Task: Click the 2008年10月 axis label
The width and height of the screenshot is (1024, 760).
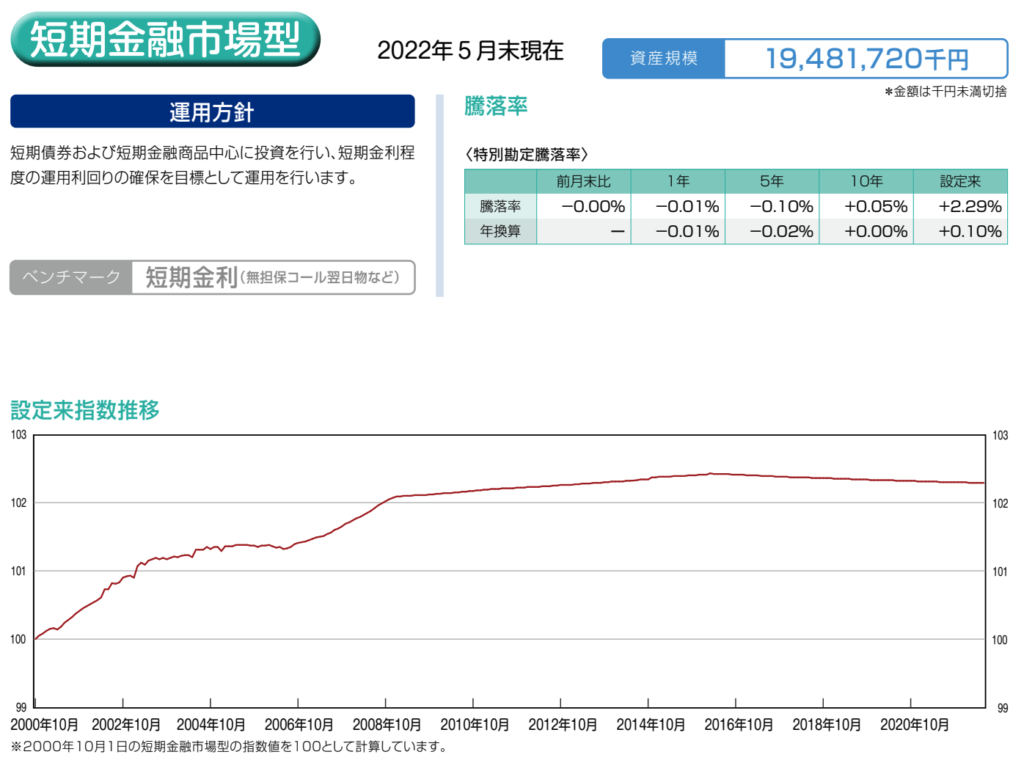Action: click(385, 725)
